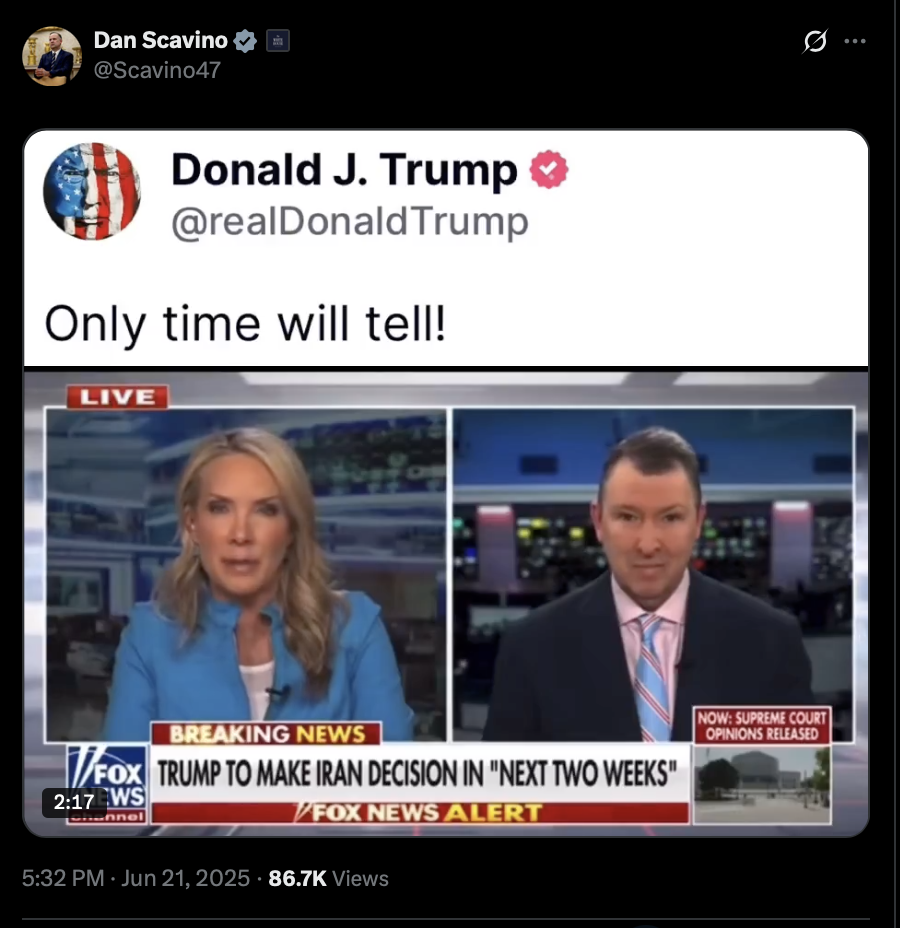
Task: Click the Supreme Court building inset thumbnail
Action: point(762,785)
